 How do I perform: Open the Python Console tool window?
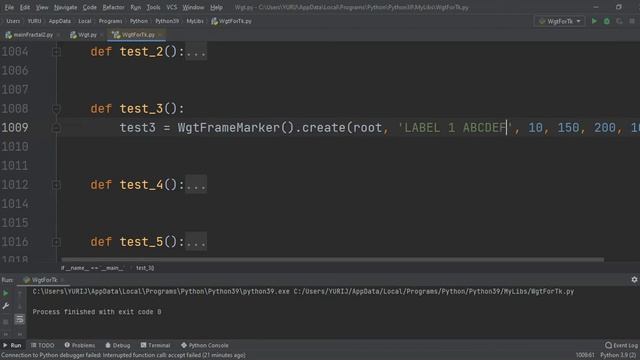[x=204, y=345]
